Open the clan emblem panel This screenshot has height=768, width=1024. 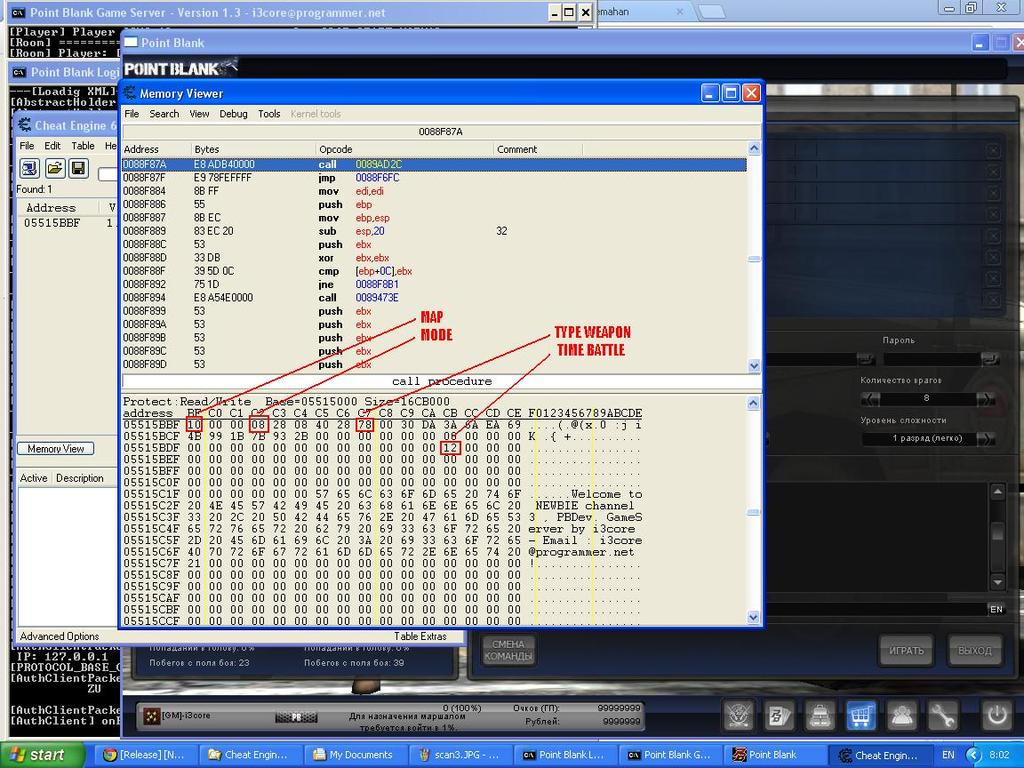[x=738, y=715]
